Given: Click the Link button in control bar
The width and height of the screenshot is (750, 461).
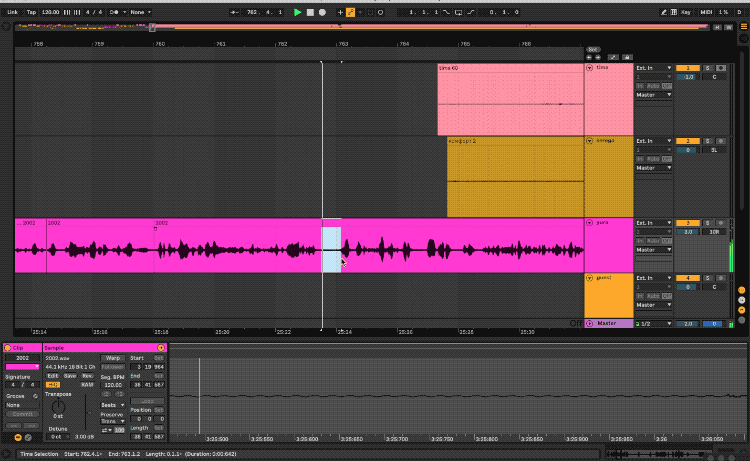Looking at the screenshot, I should (x=12, y=12).
